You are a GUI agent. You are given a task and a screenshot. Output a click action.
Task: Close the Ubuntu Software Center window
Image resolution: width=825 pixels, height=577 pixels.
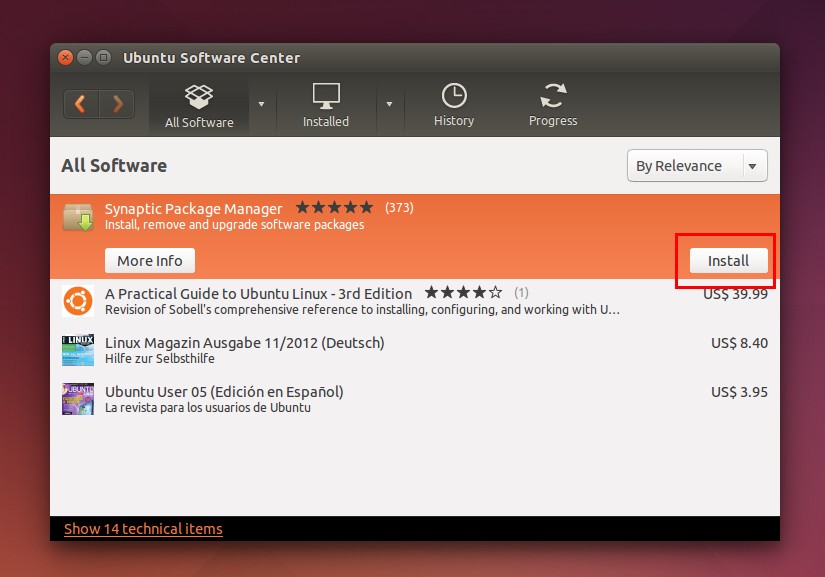(x=65, y=57)
